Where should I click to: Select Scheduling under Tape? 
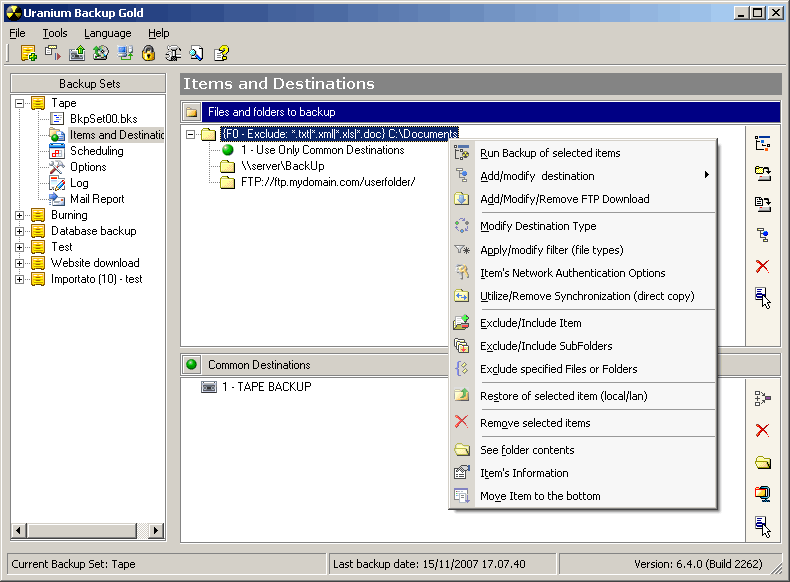[x=96, y=151]
